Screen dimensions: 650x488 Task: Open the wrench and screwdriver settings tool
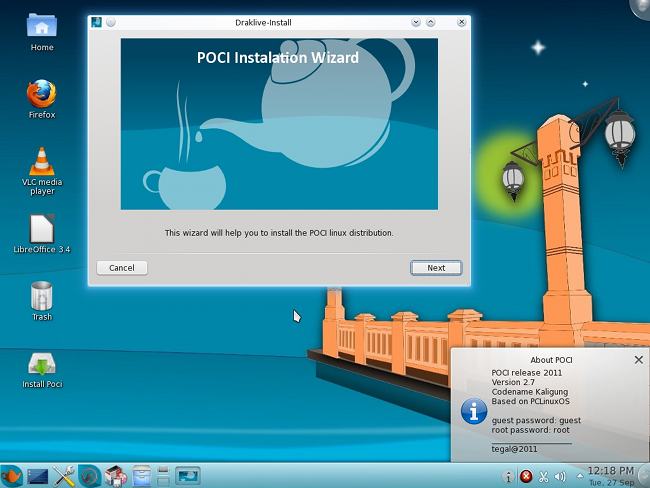tap(64, 476)
